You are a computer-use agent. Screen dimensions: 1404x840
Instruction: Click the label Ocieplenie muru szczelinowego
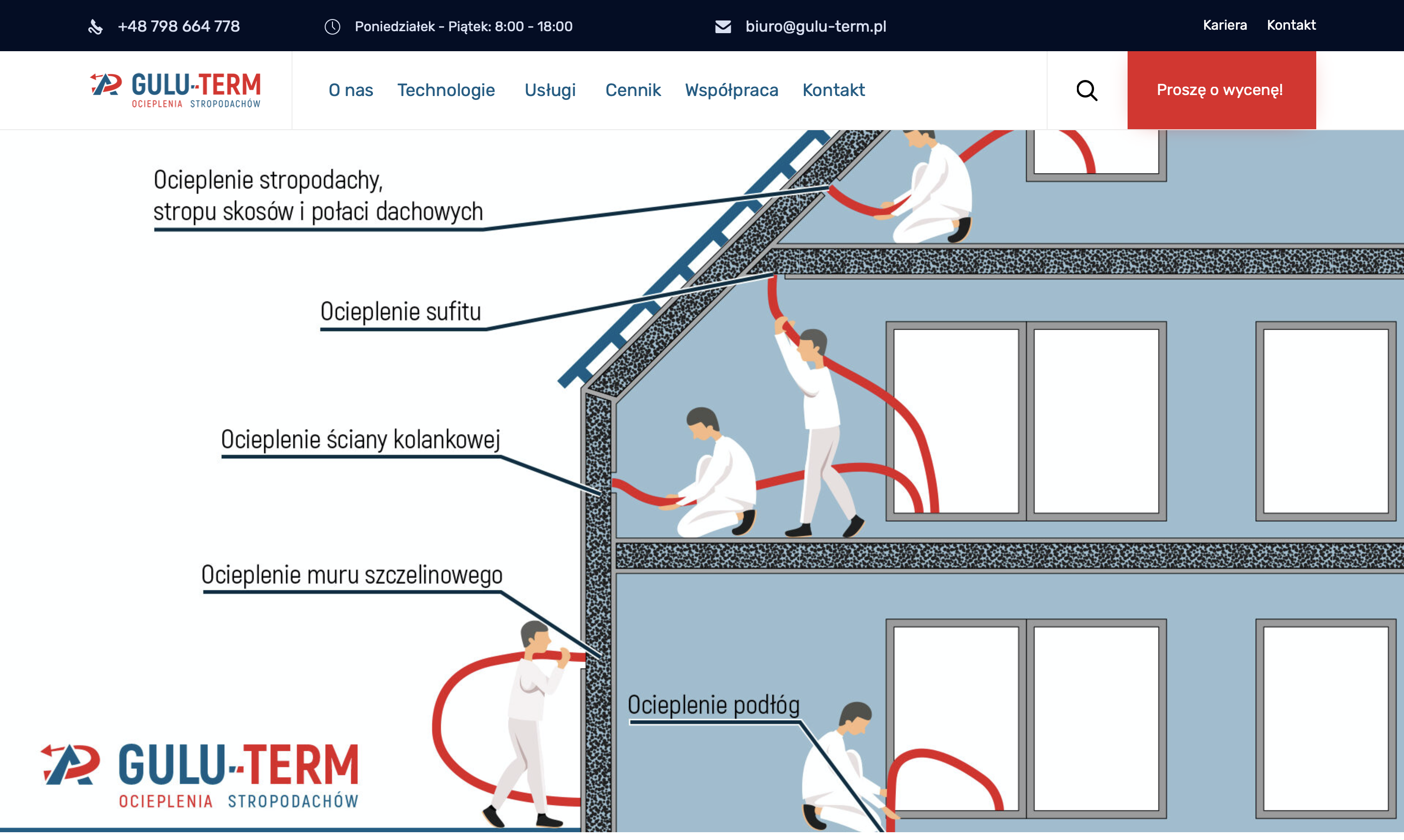pos(351,575)
